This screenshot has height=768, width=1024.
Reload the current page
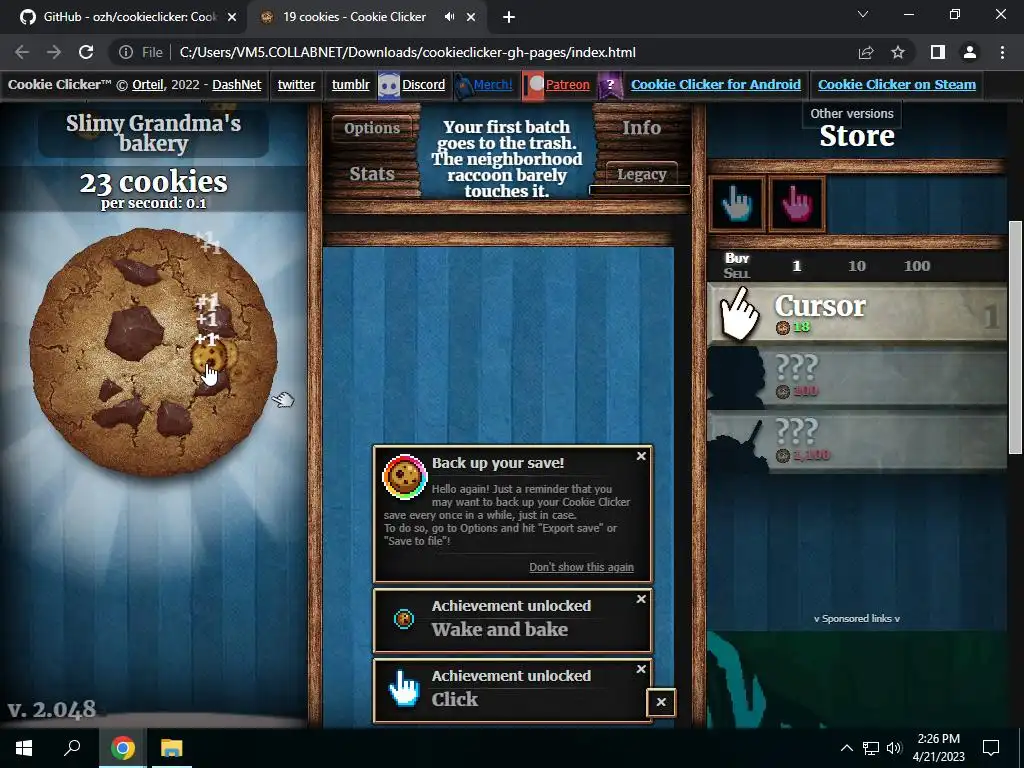pyautogui.click(x=86, y=52)
